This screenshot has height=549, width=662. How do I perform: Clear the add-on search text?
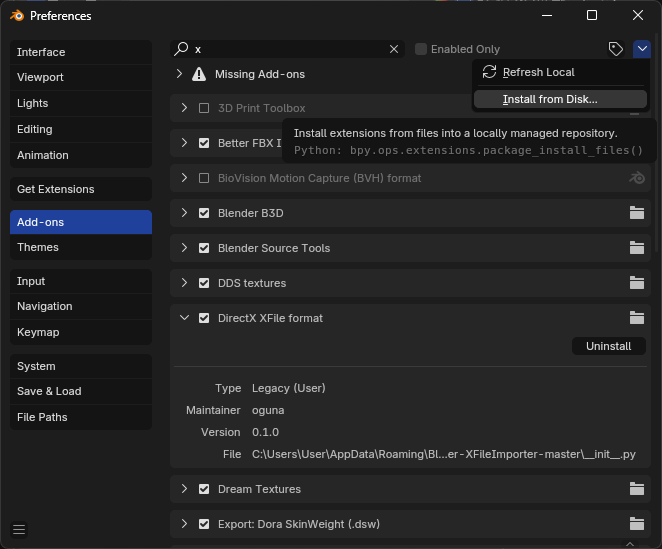(394, 49)
